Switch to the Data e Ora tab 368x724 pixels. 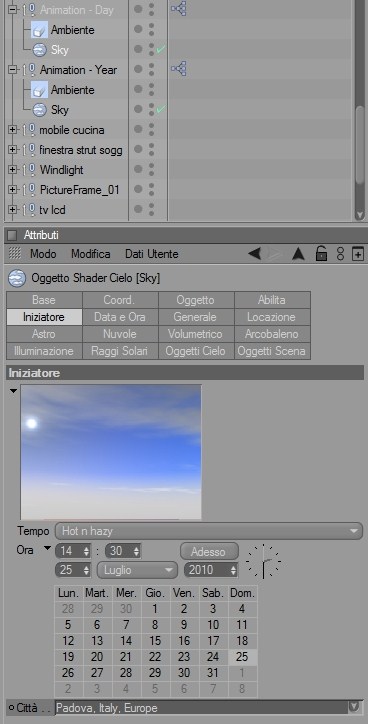pyautogui.click(x=120, y=317)
